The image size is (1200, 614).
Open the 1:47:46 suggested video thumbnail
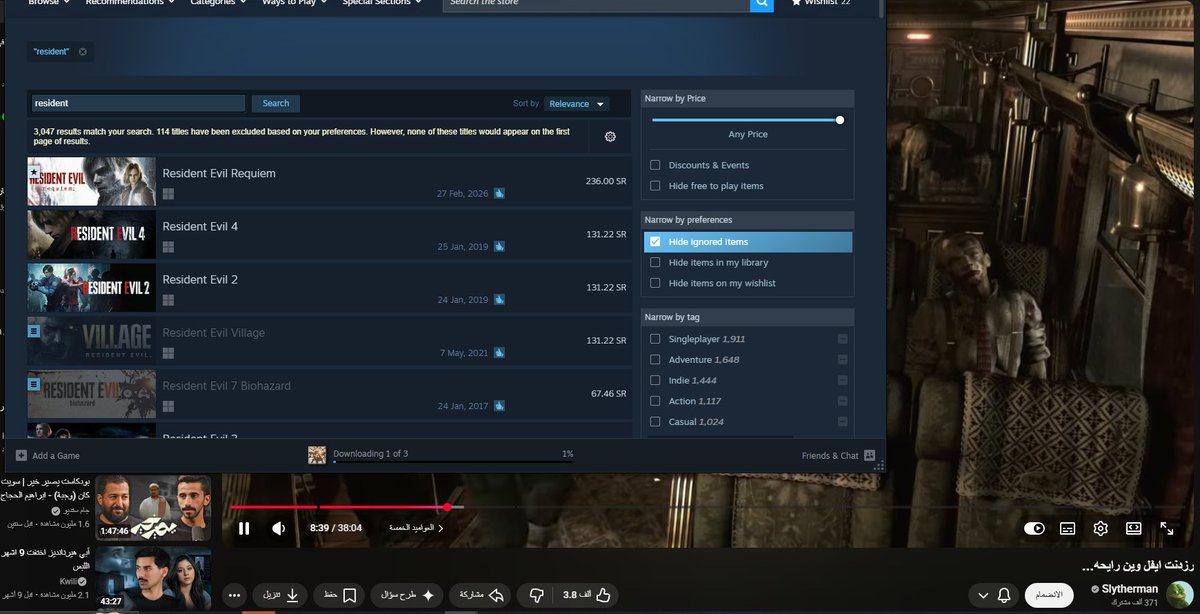[x=153, y=507]
